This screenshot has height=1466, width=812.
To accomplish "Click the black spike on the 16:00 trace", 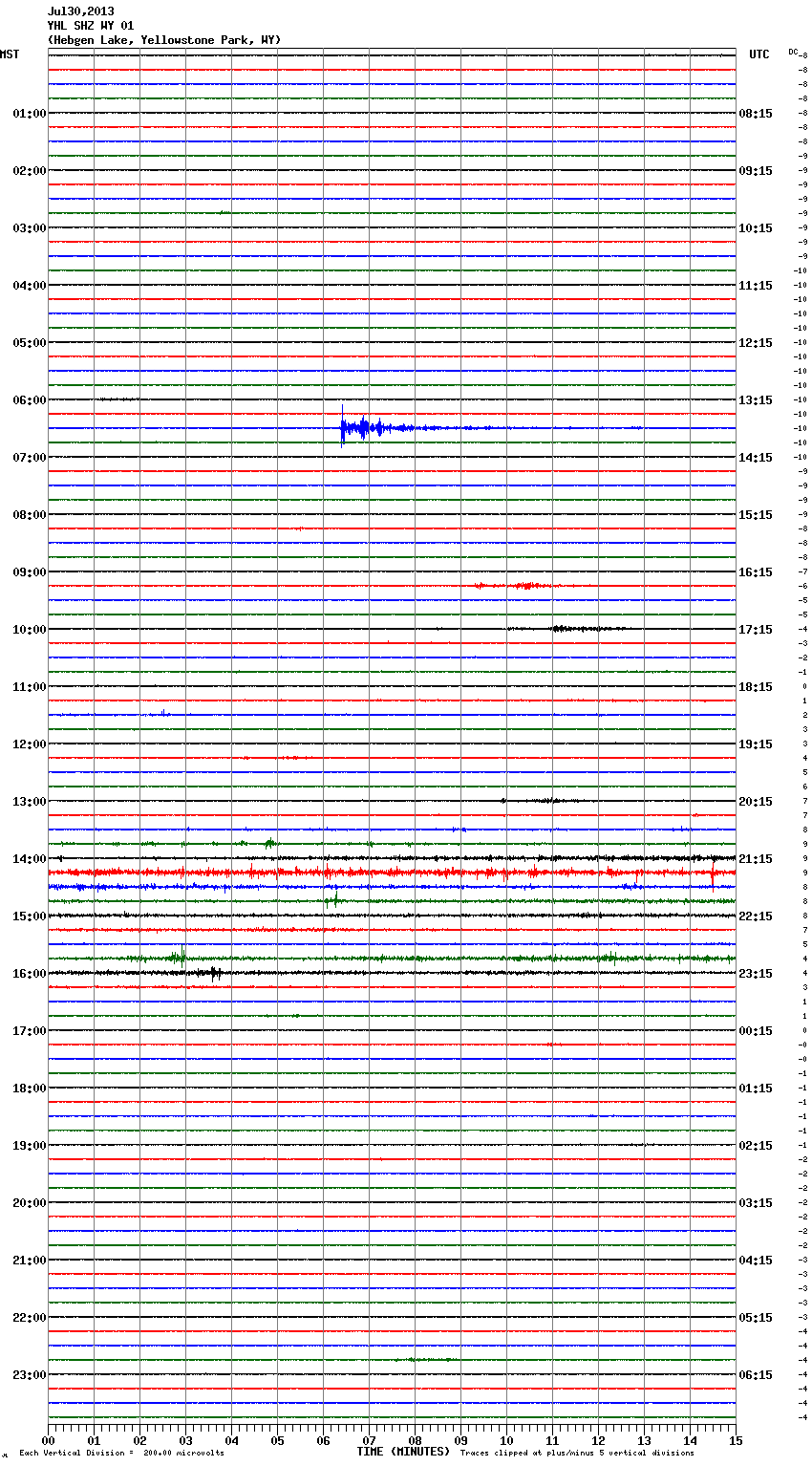I will tap(215, 974).
